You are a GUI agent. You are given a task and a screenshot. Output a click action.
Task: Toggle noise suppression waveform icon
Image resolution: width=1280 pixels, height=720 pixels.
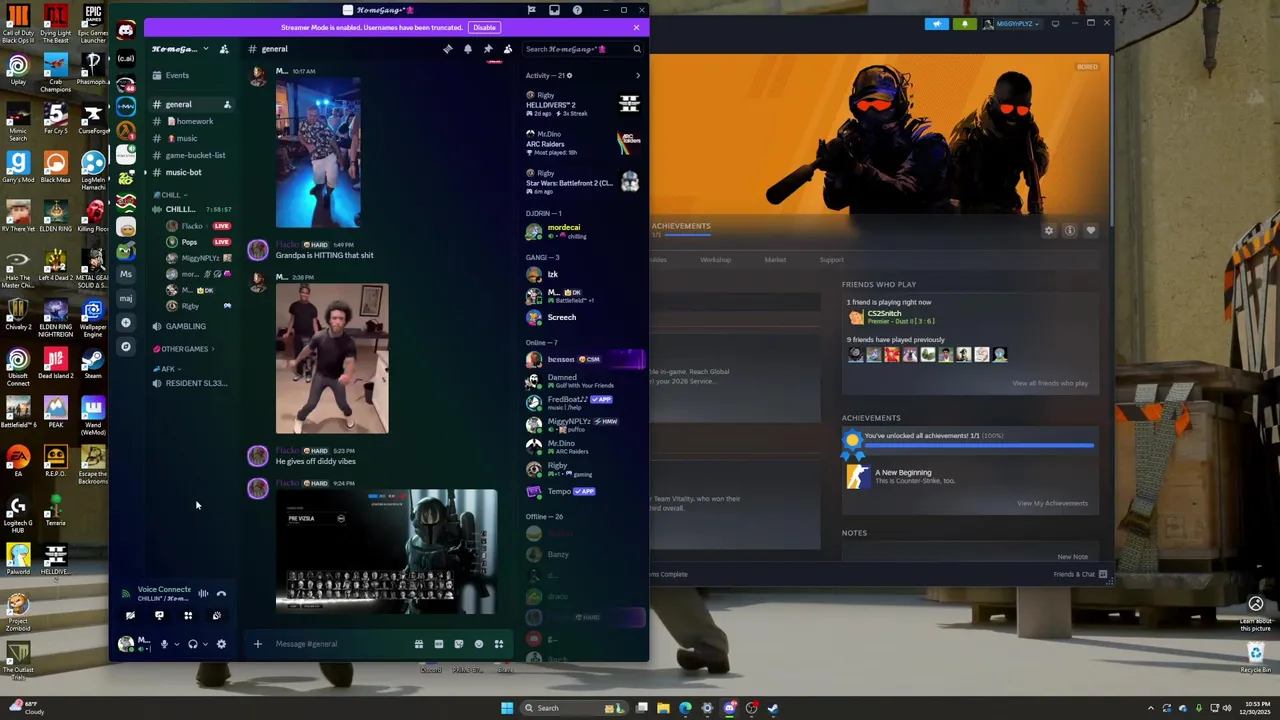[x=203, y=593]
